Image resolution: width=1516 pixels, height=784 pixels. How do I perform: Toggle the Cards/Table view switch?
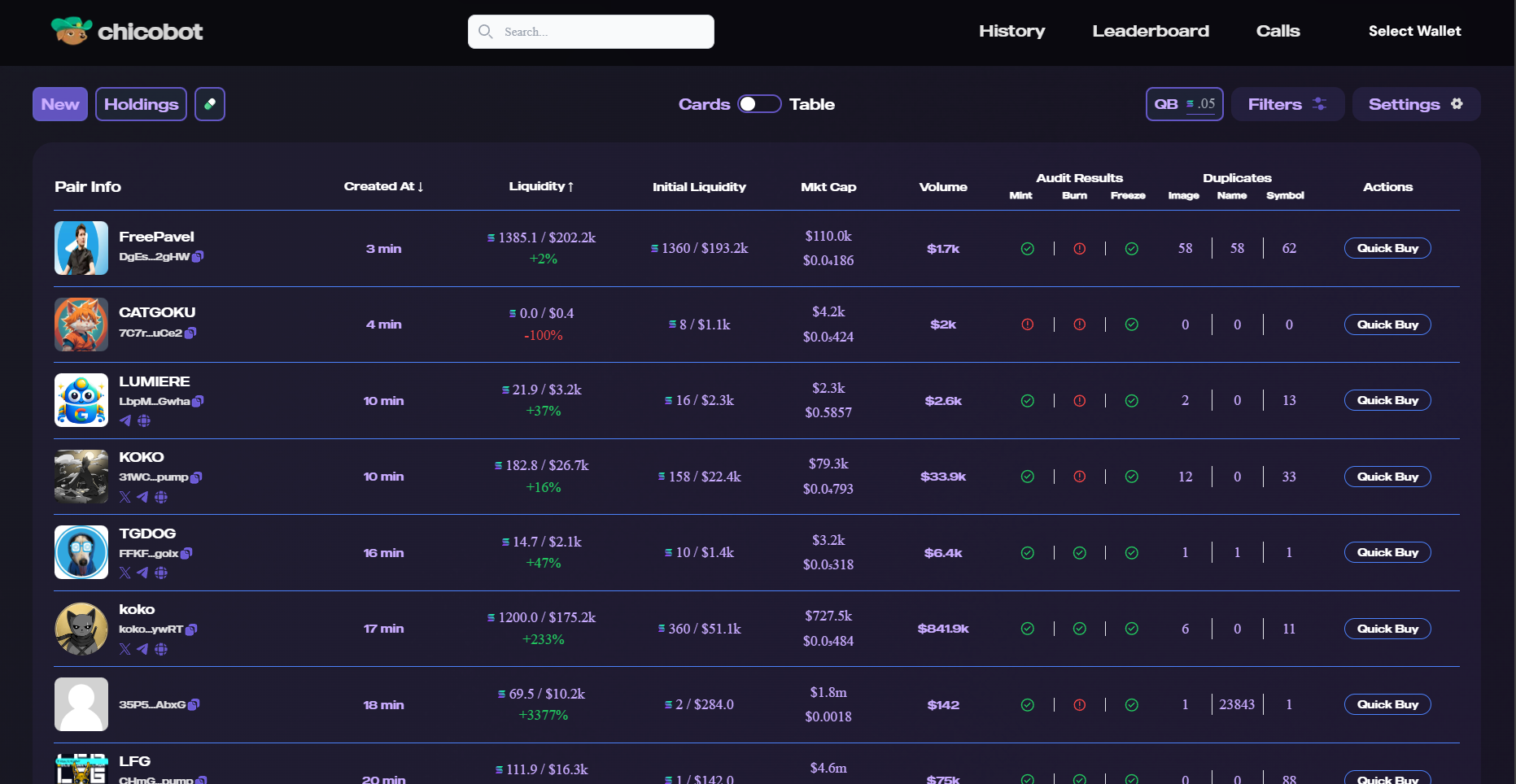pos(758,104)
